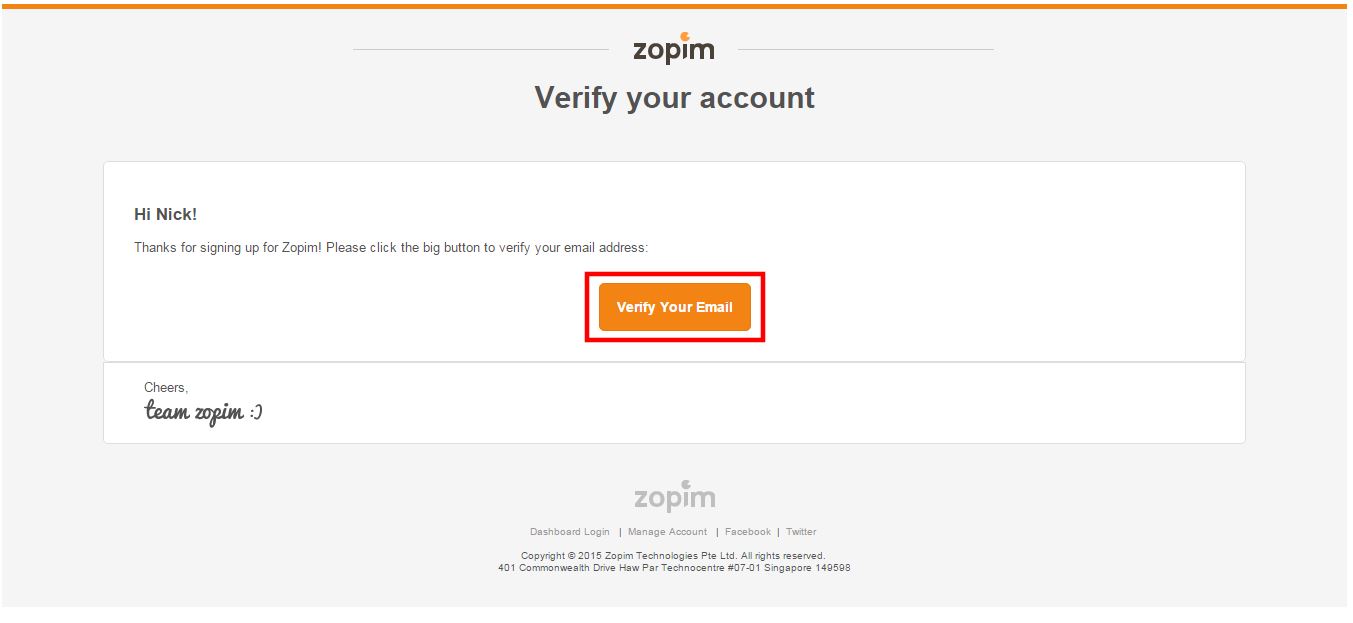Click the handwritten team zopim signature

[203, 412]
